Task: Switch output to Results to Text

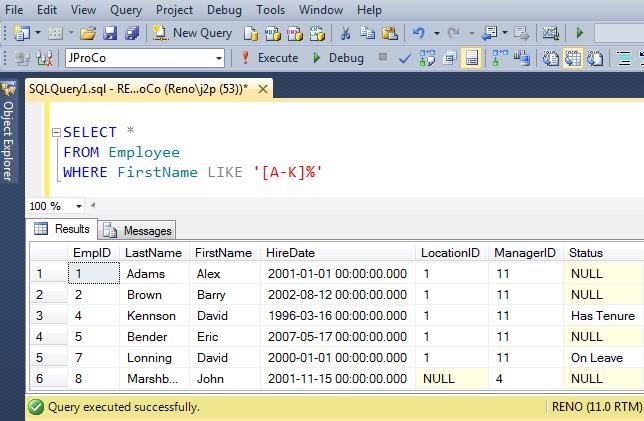Action: (551, 58)
